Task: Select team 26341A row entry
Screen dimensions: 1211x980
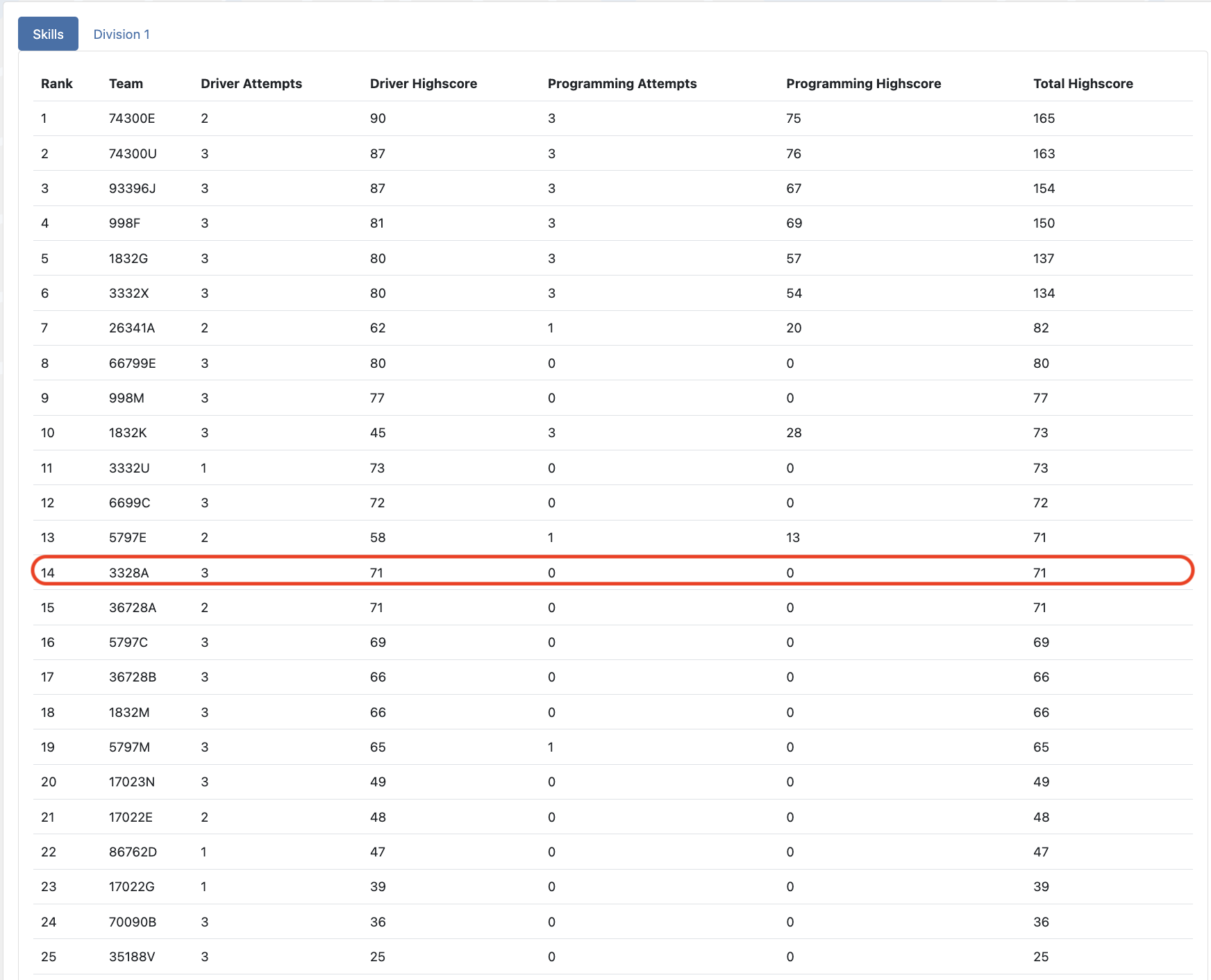Action: click(x=132, y=328)
